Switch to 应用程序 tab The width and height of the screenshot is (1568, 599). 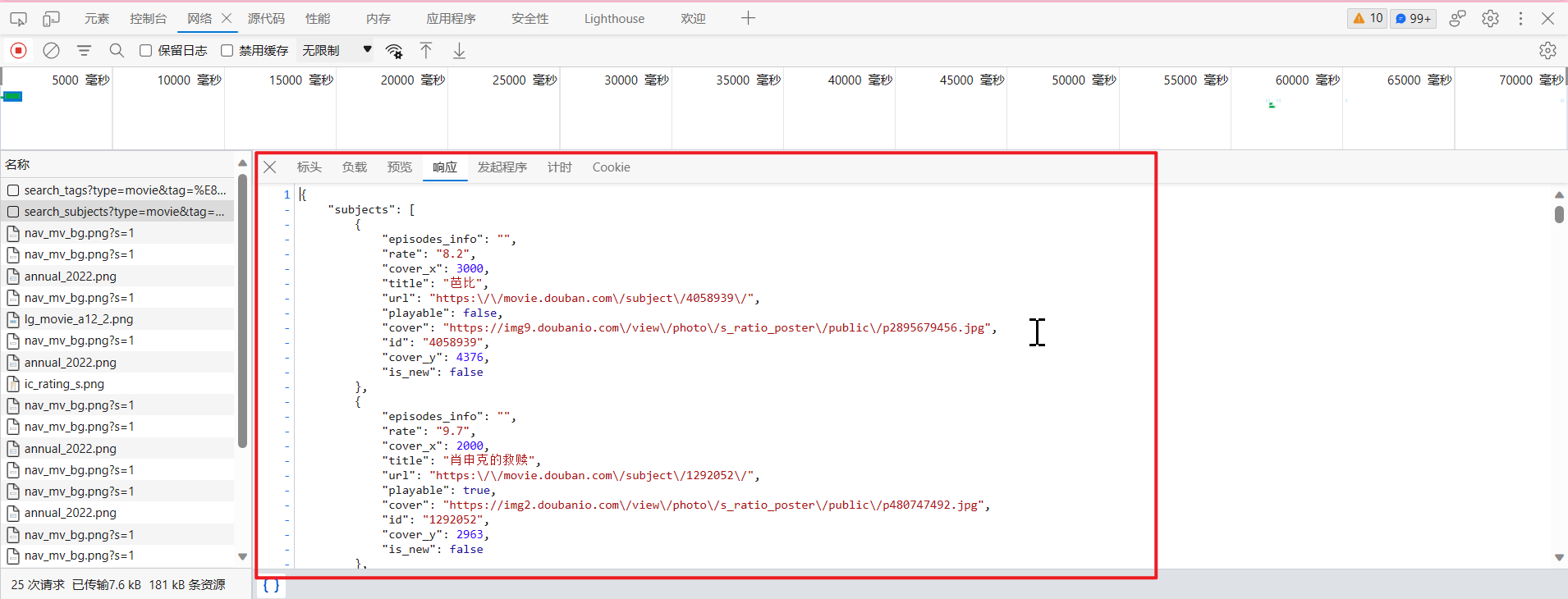[x=451, y=18]
